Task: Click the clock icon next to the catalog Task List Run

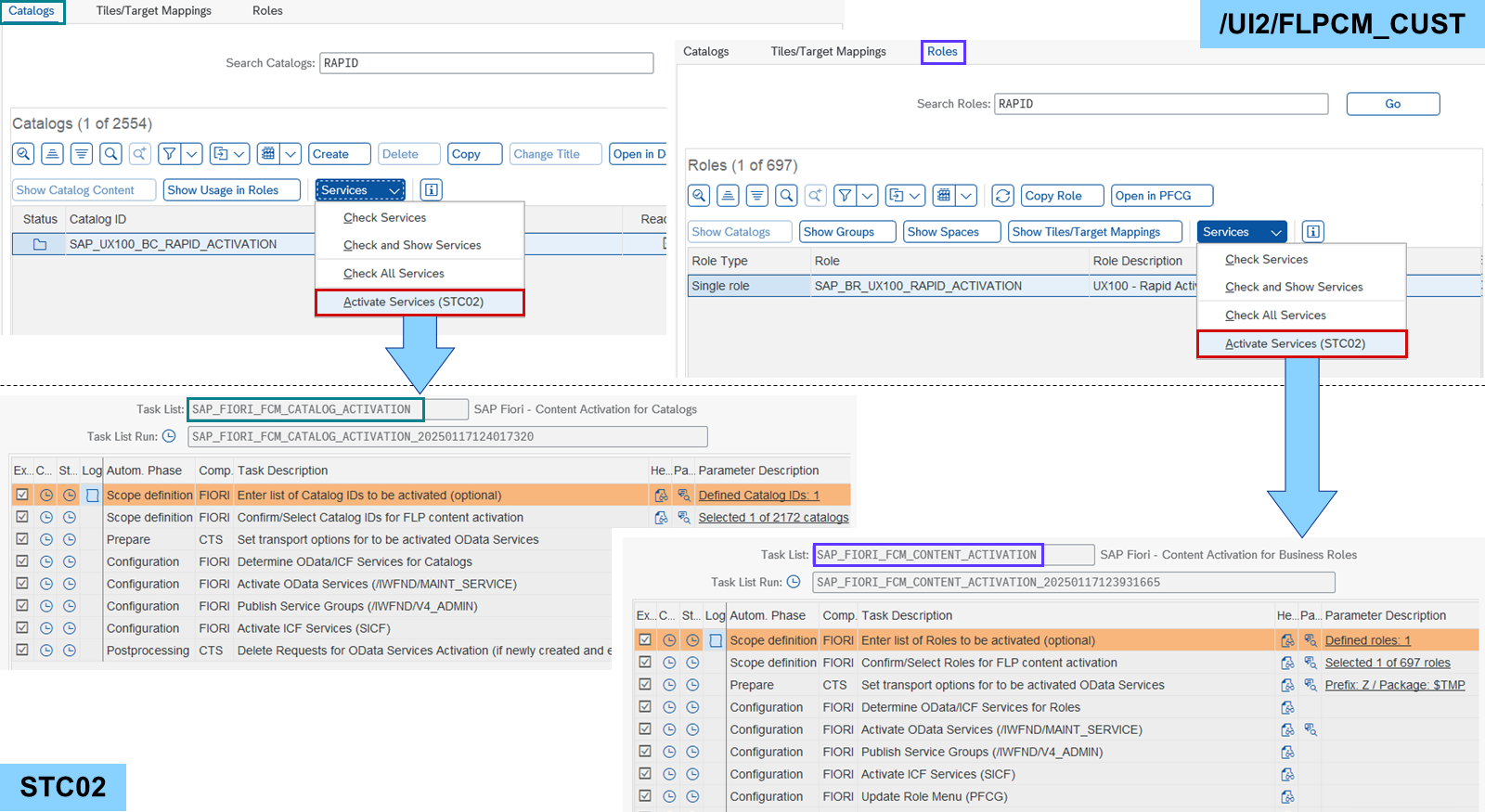Action: pyautogui.click(x=169, y=436)
